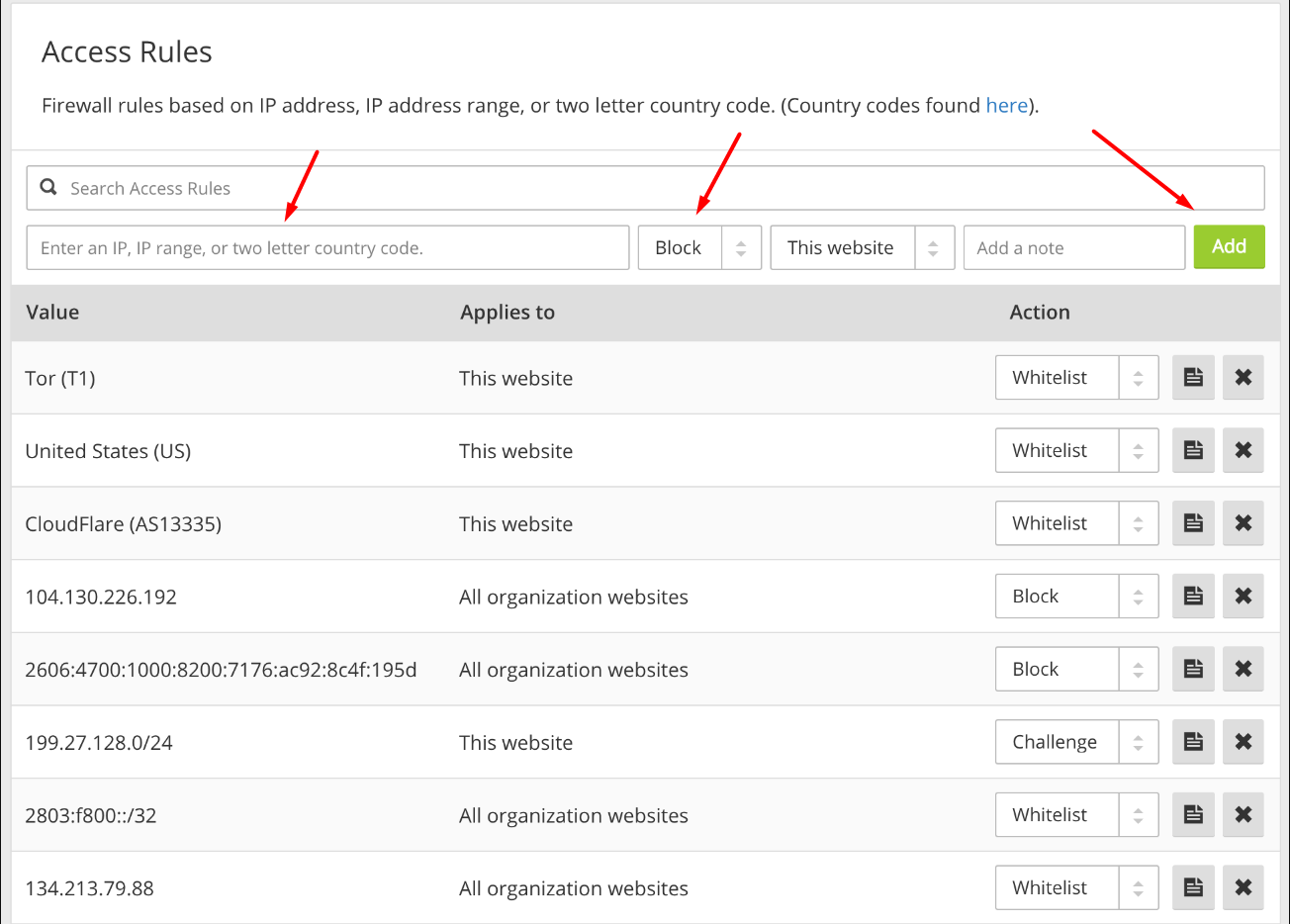Select the United States (US) value text
1290x924 pixels.
(x=108, y=451)
